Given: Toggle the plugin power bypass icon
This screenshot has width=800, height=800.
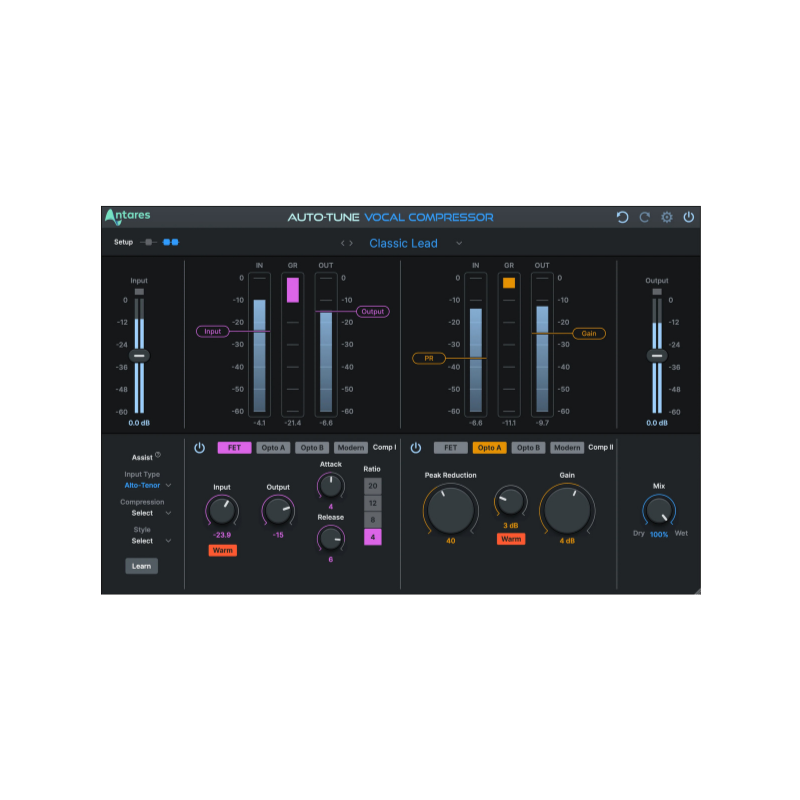Looking at the screenshot, I should click(x=689, y=217).
